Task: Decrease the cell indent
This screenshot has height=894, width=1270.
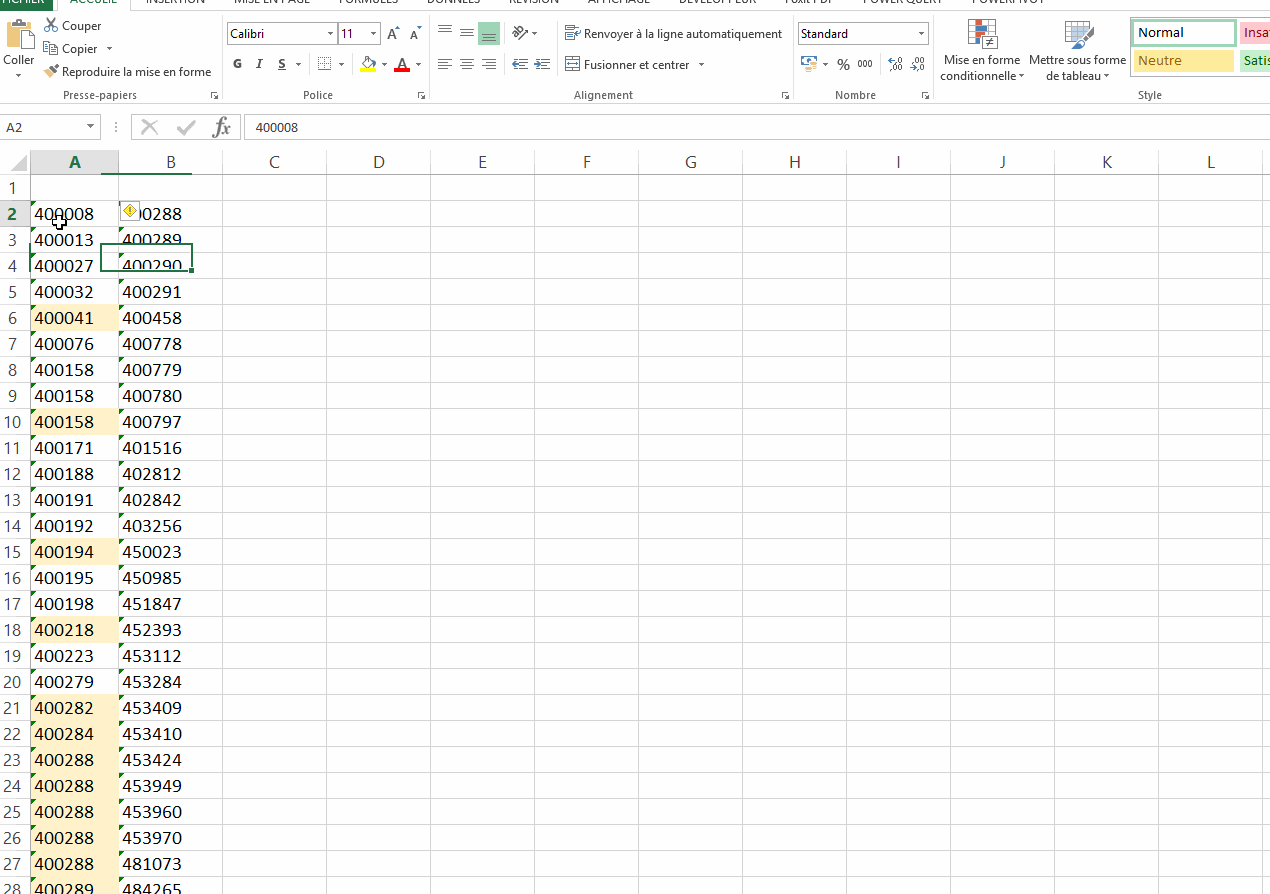Action: [x=520, y=64]
